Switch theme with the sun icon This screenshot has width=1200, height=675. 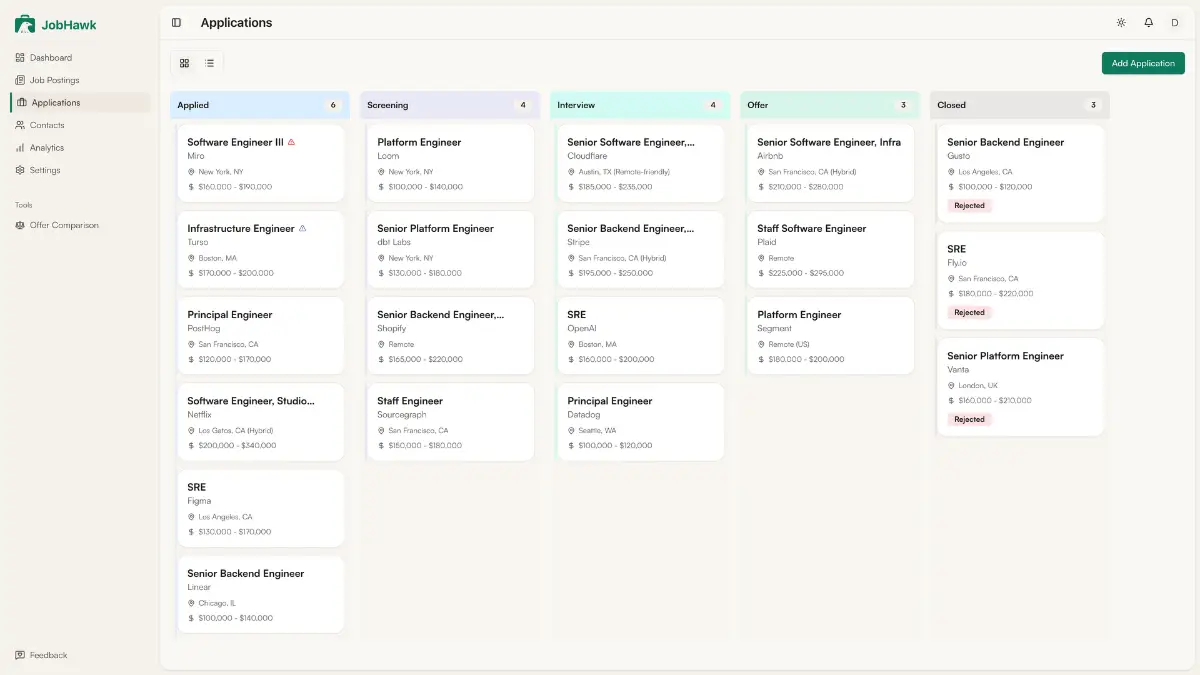1121,22
